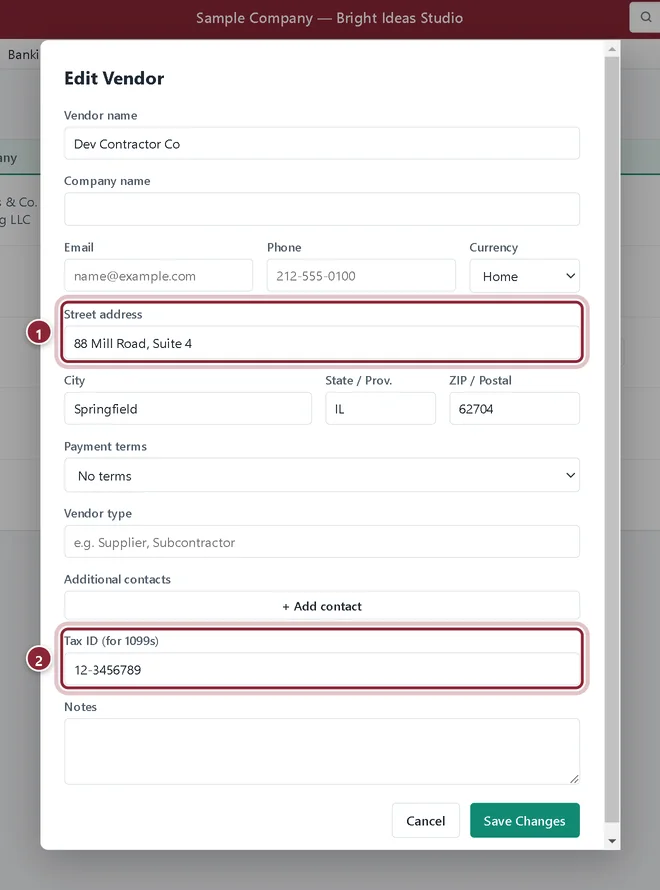
Task: Click the empty Company name field
Action: [x=322, y=209]
